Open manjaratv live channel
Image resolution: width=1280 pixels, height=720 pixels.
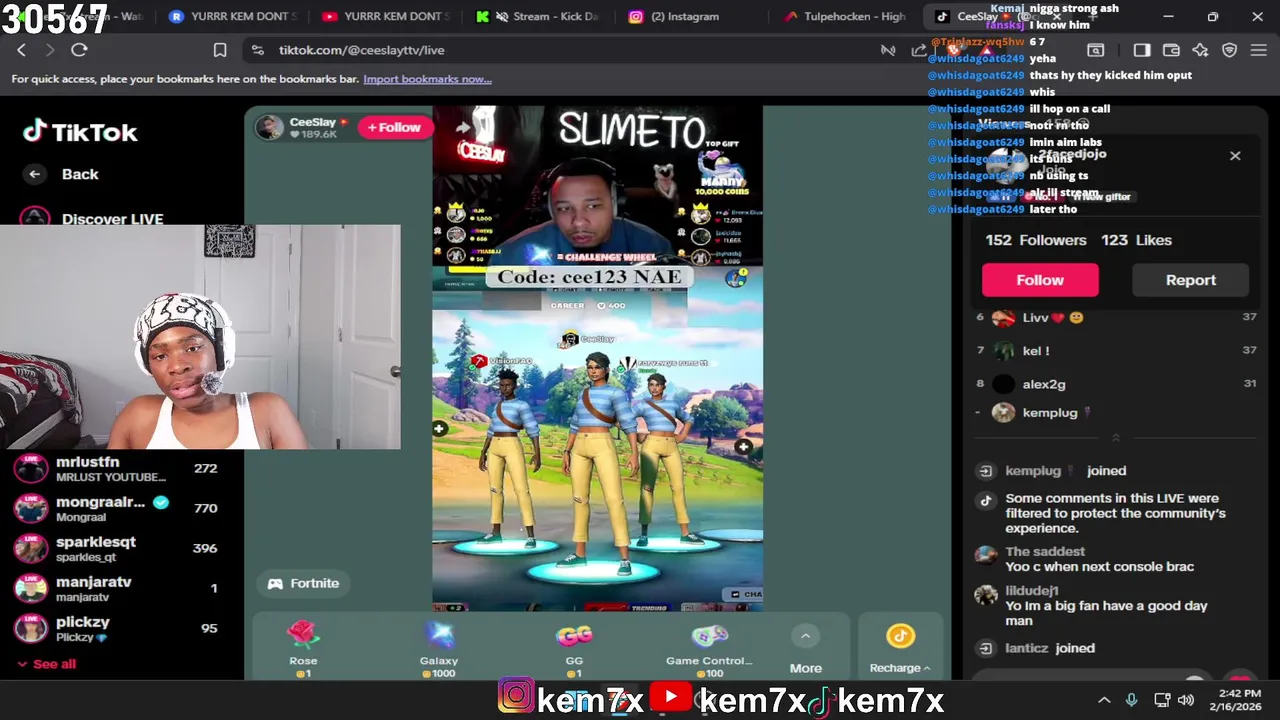click(120, 588)
